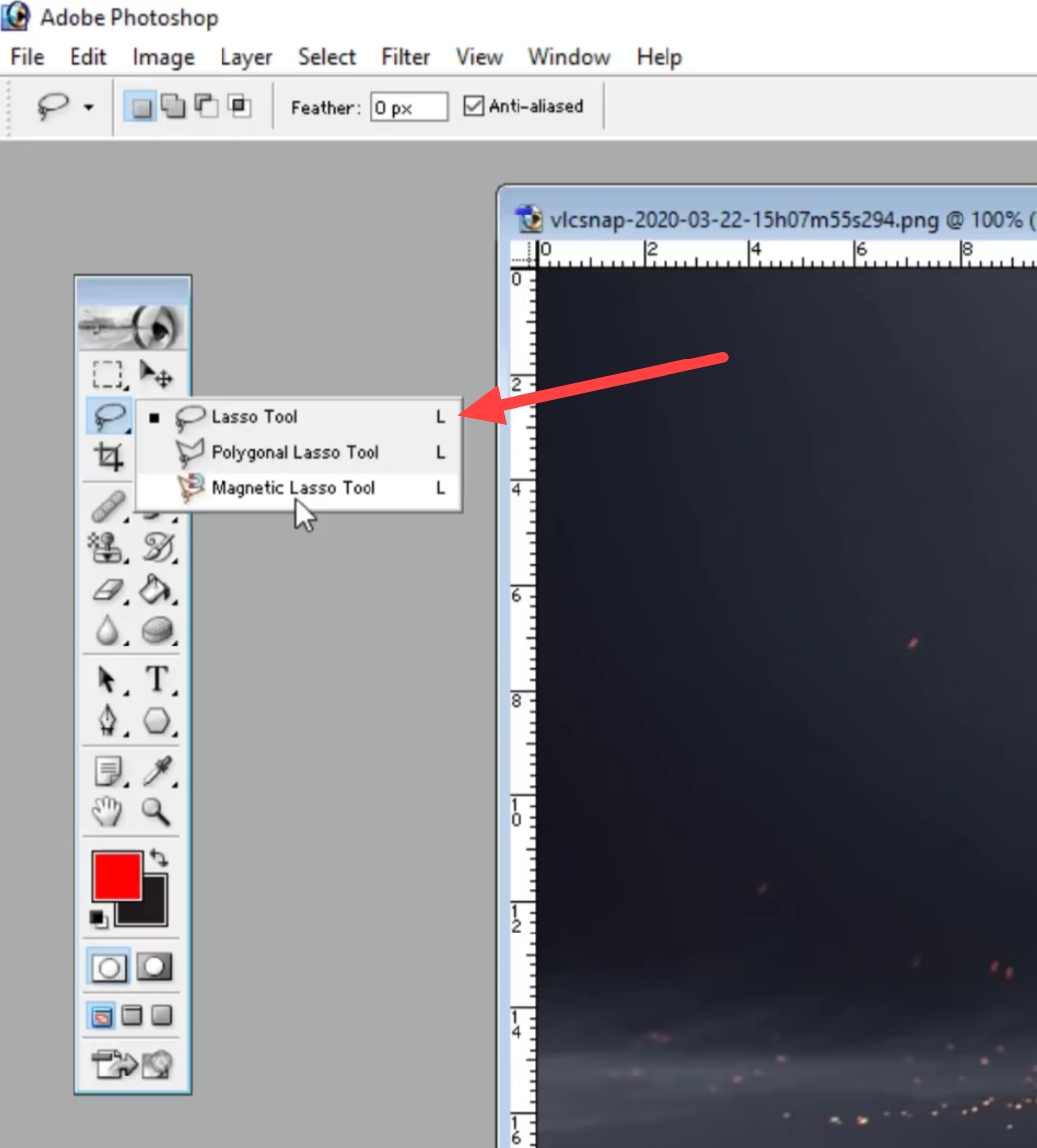Choose Lasso Tool from flyout
The height and width of the screenshot is (1148, 1037).
pyautogui.click(x=299, y=416)
